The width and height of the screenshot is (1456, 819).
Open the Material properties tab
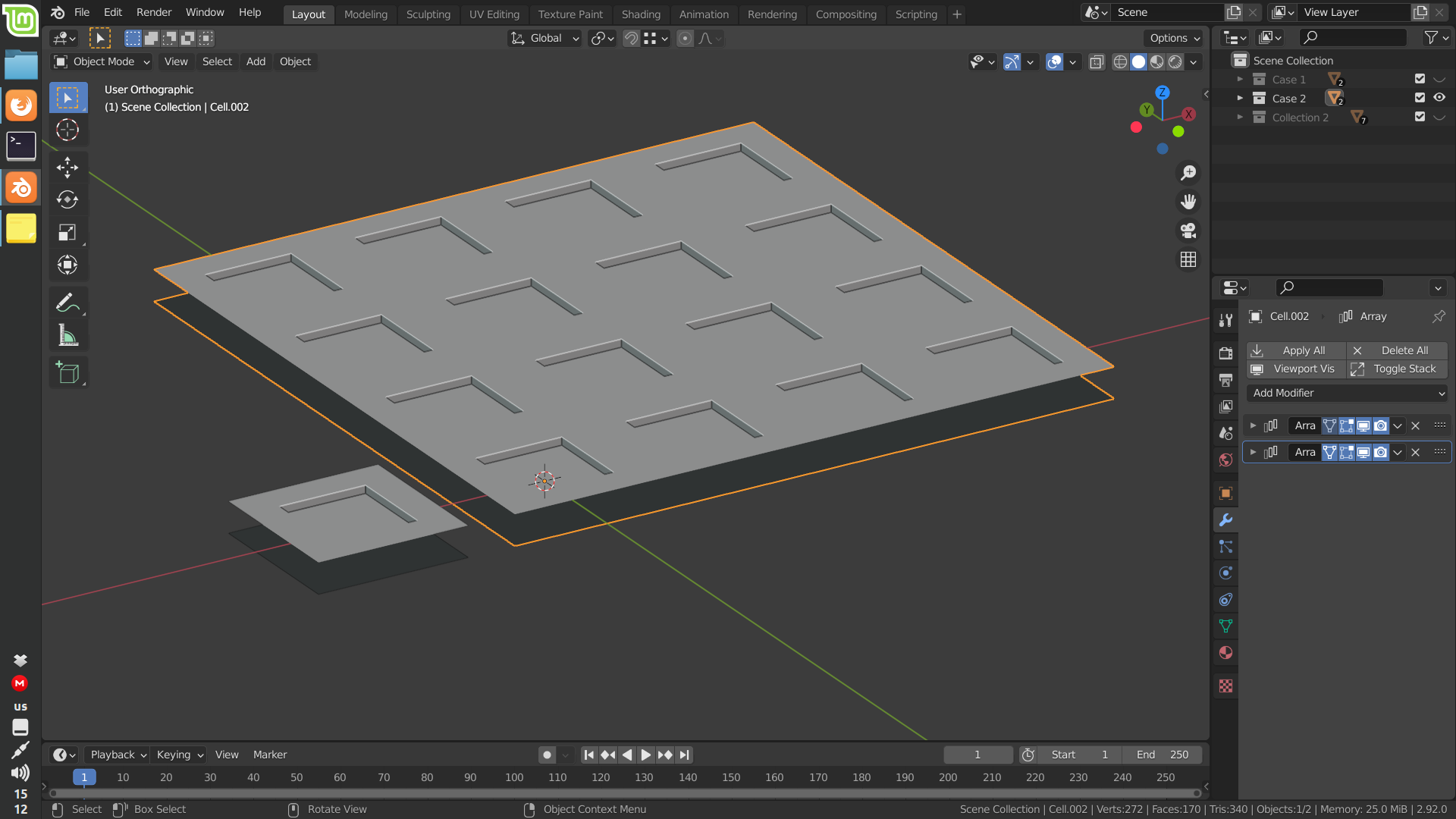point(1225,653)
